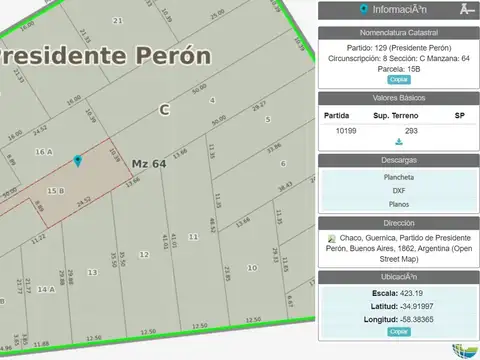Select parcel 4 on the map

(212, 100)
